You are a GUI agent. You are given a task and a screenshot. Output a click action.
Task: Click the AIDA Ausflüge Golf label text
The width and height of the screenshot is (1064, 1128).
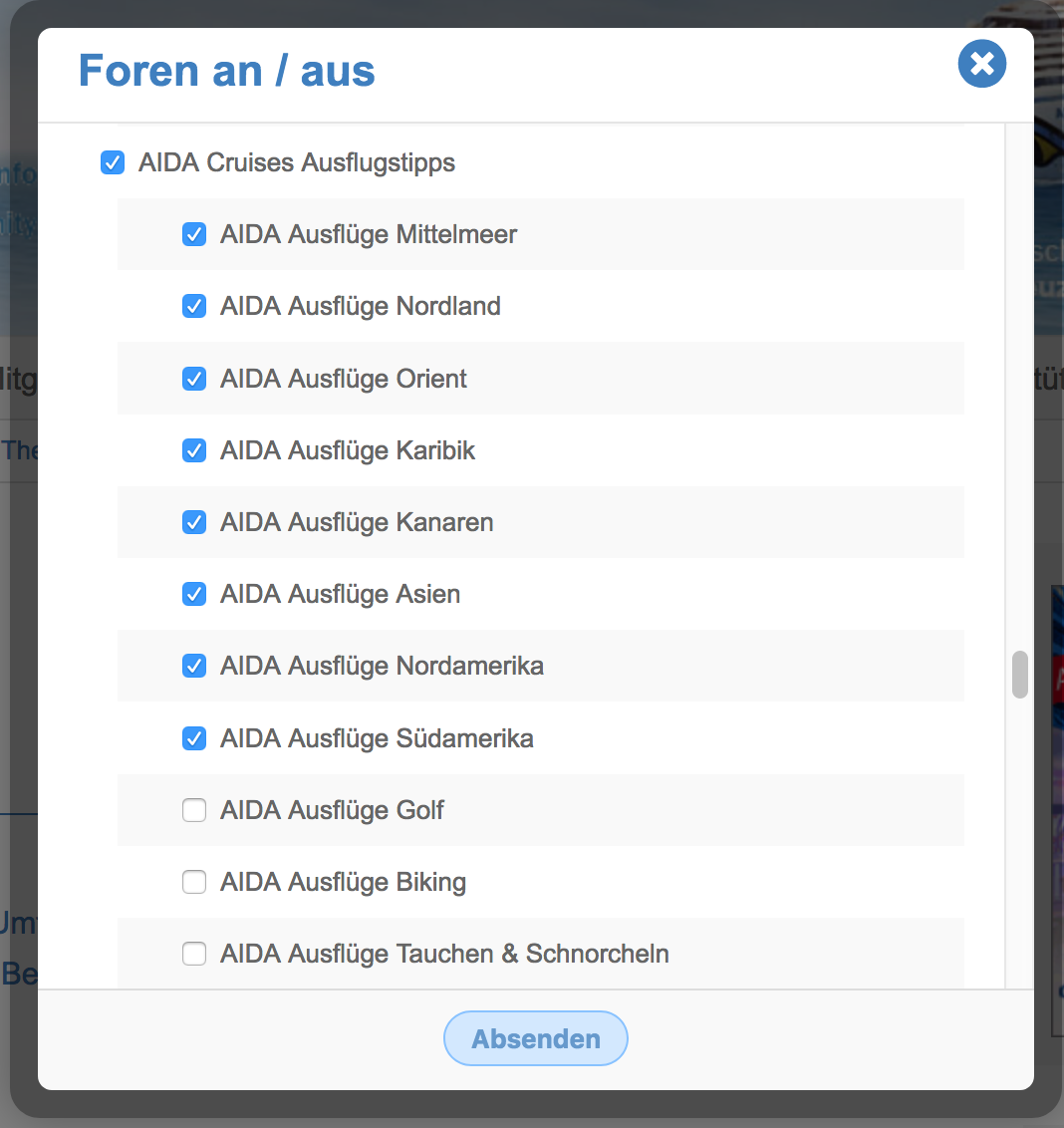(332, 810)
